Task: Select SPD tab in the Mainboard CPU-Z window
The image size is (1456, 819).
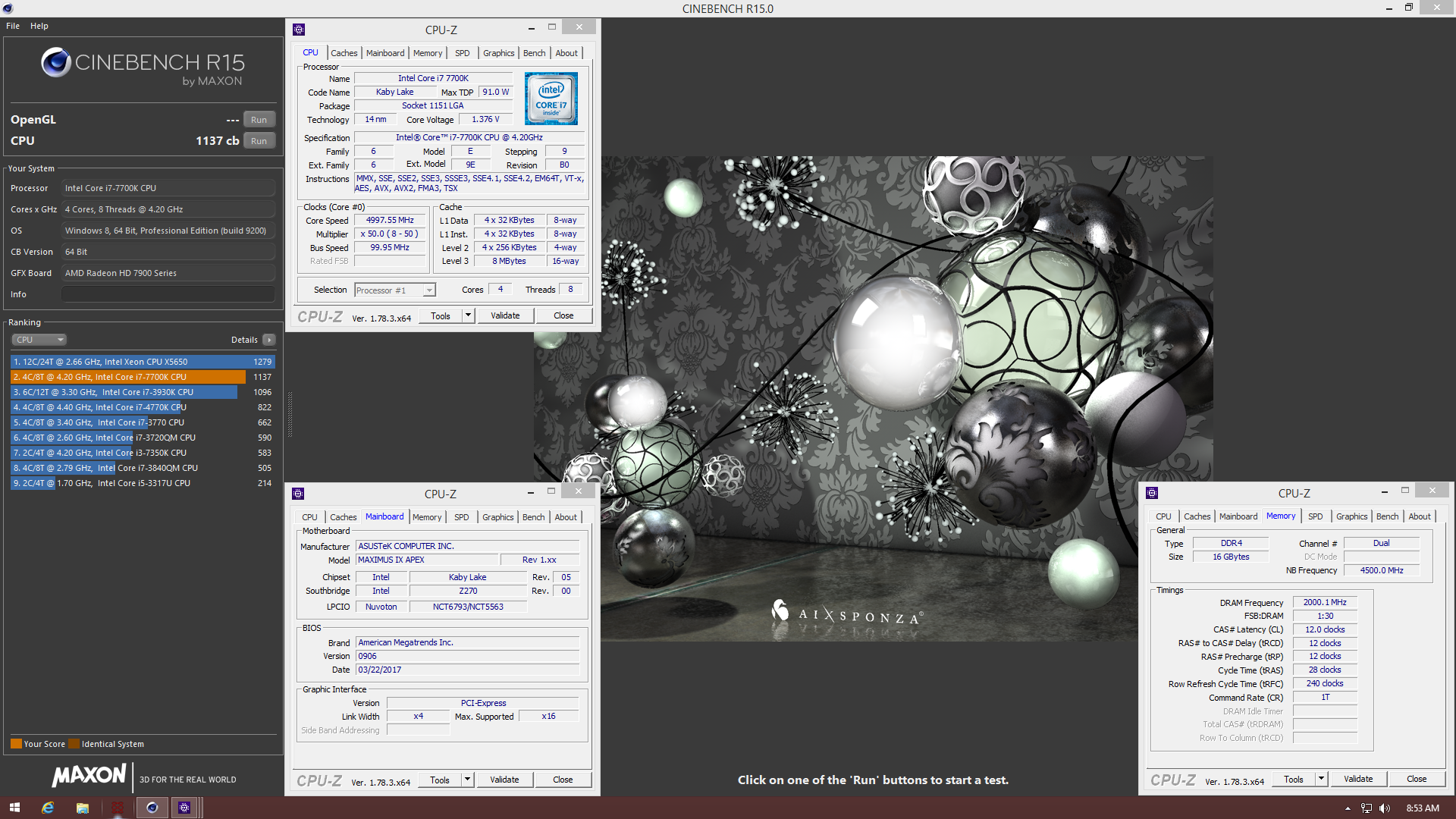Action: [x=462, y=517]
